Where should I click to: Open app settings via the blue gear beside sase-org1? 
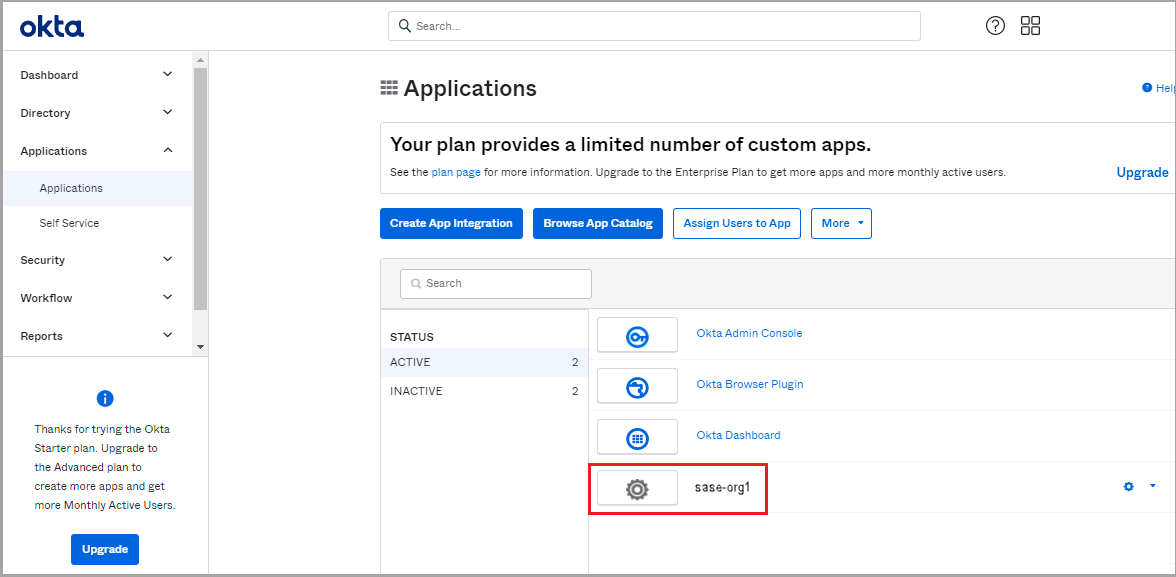coord(1128,487)
